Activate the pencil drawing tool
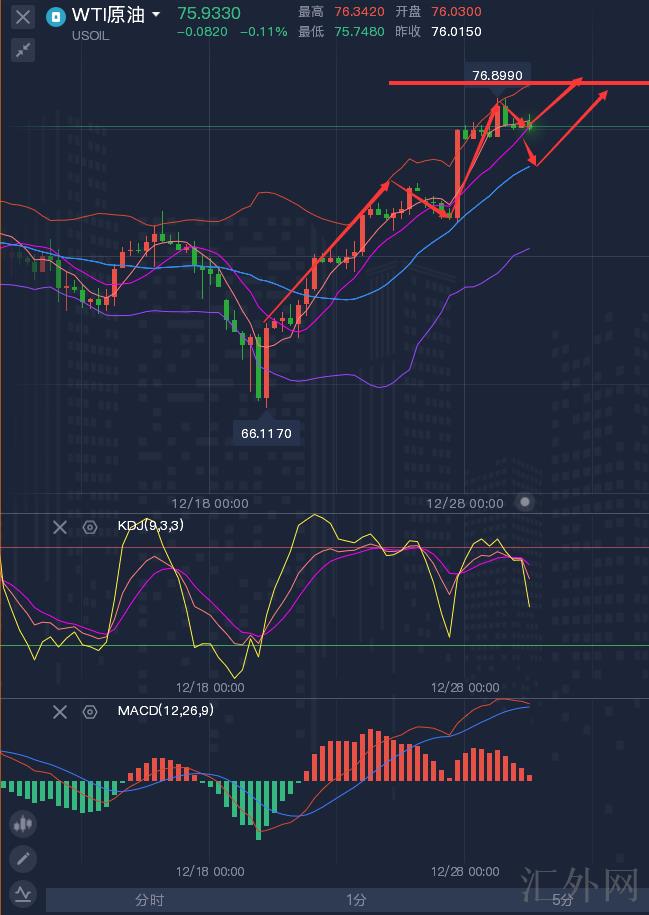 [22, 859]
